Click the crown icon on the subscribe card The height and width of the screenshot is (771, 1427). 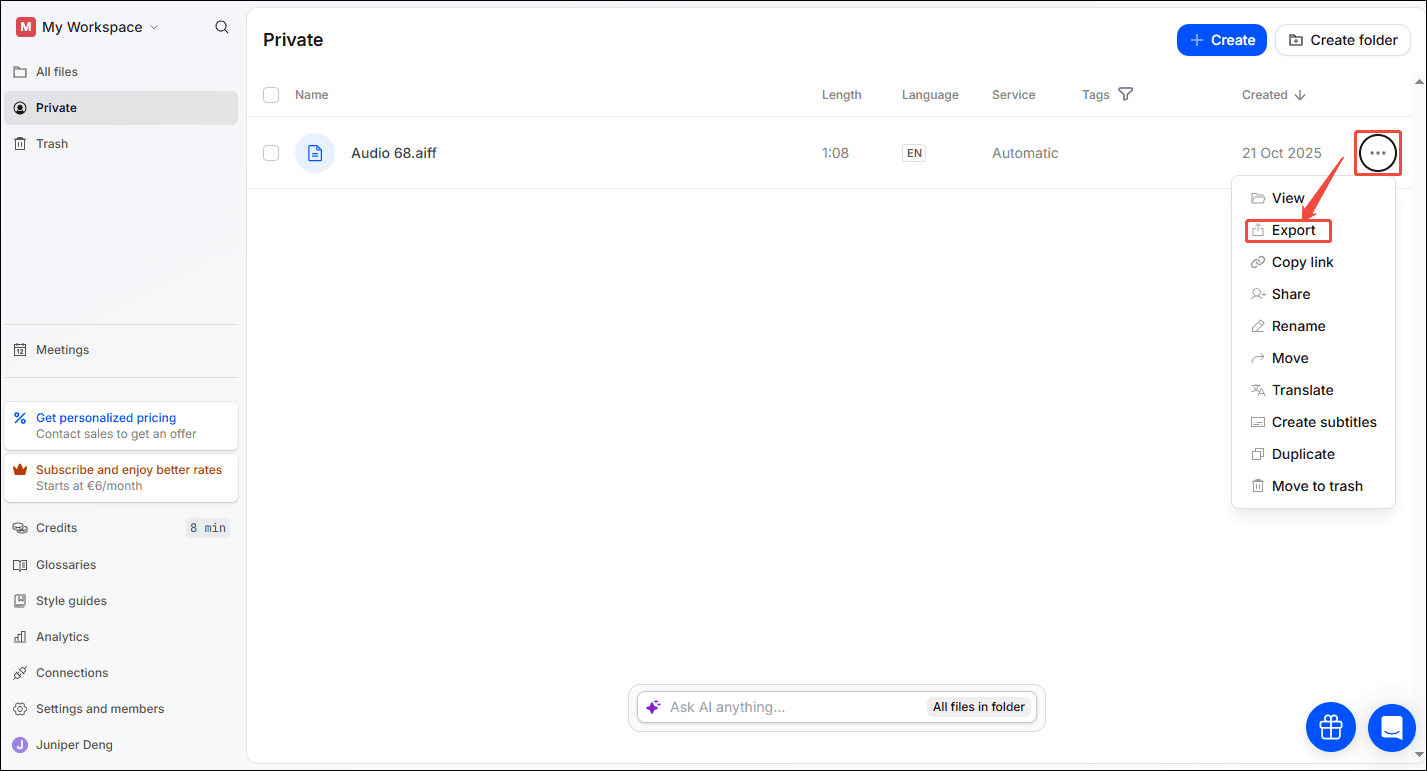[20, 470]
